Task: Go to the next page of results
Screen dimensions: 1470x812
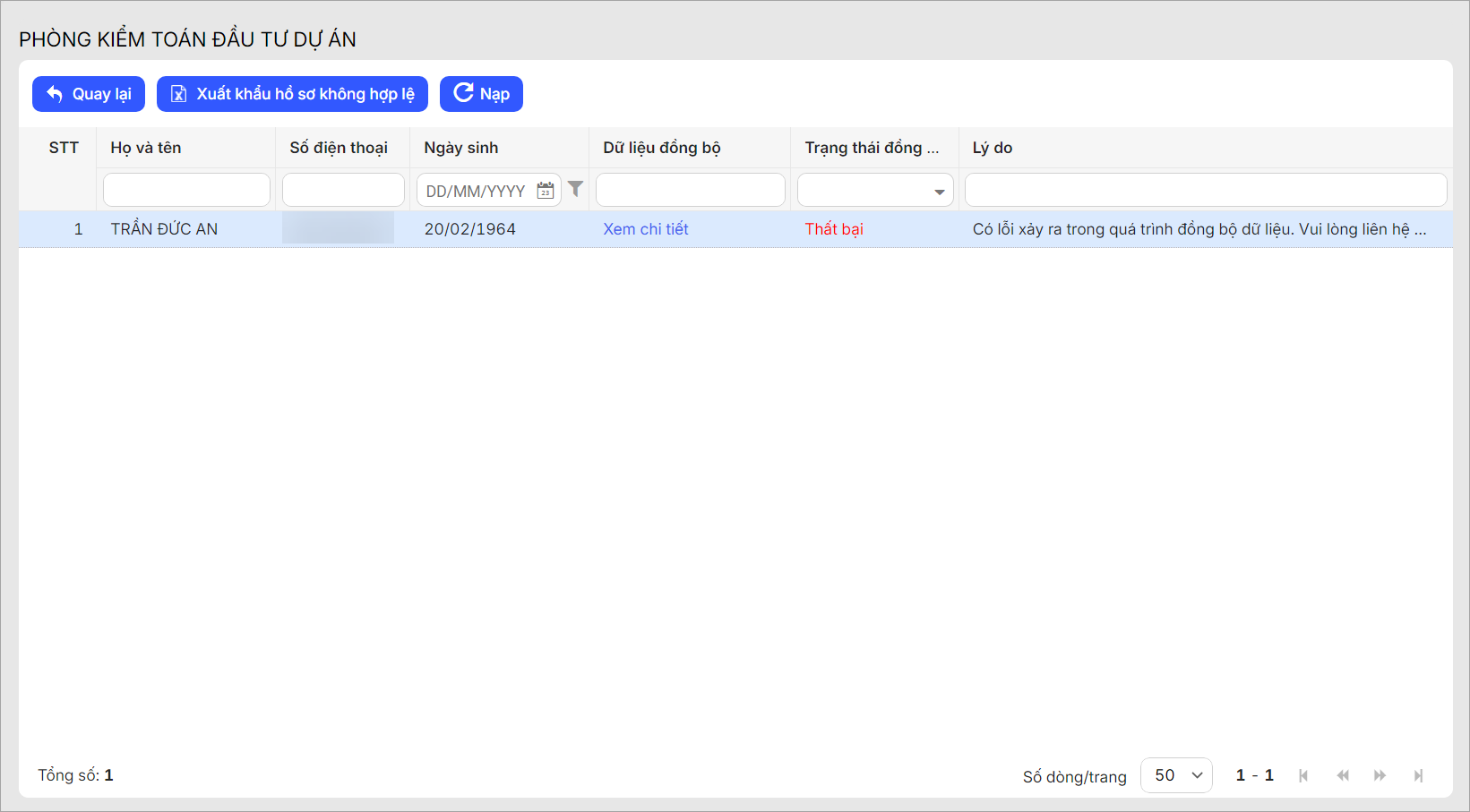Action: click(x=1380, y=775)
